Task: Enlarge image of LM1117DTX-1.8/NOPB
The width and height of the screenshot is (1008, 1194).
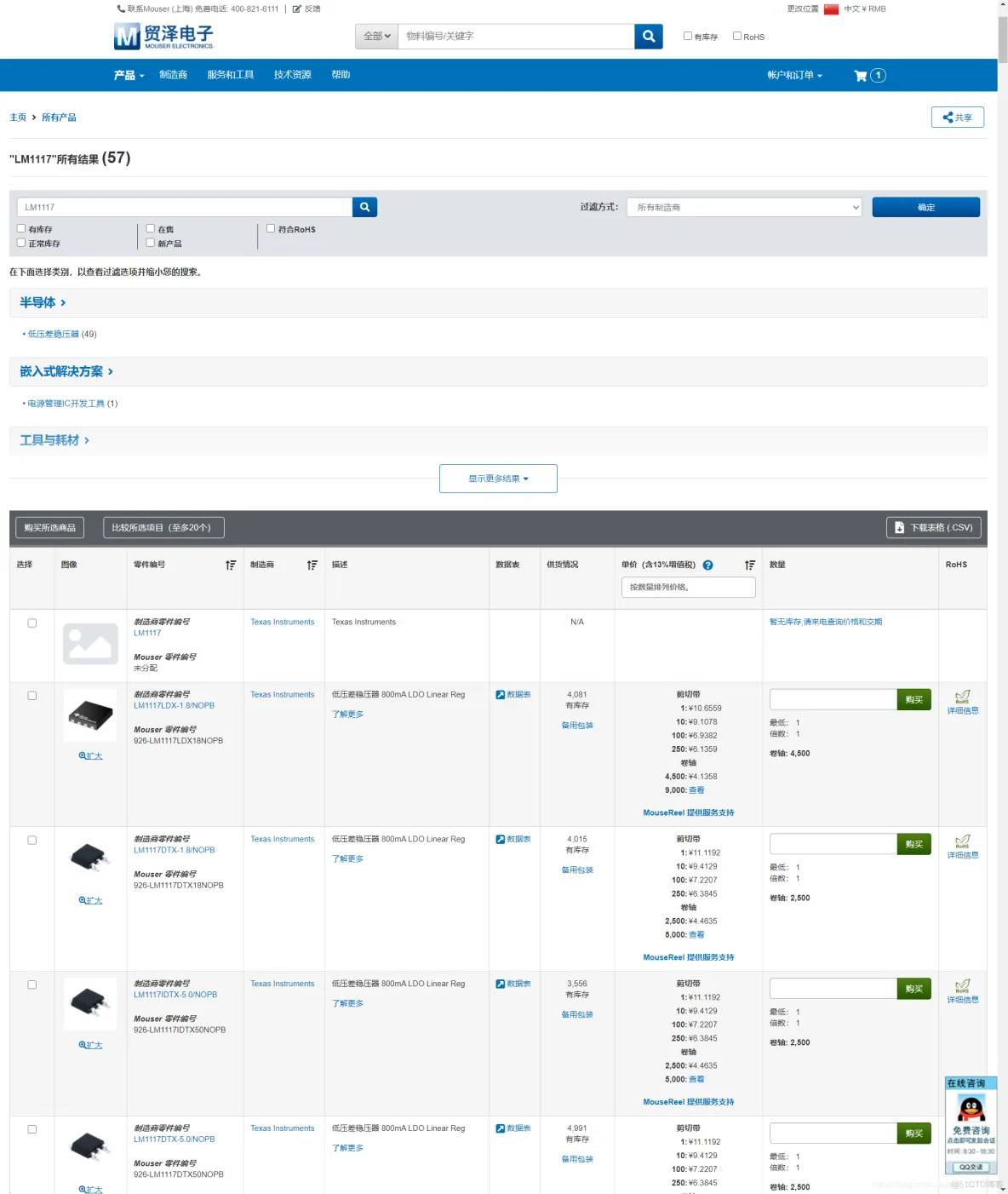Action: tap(90, 901)
